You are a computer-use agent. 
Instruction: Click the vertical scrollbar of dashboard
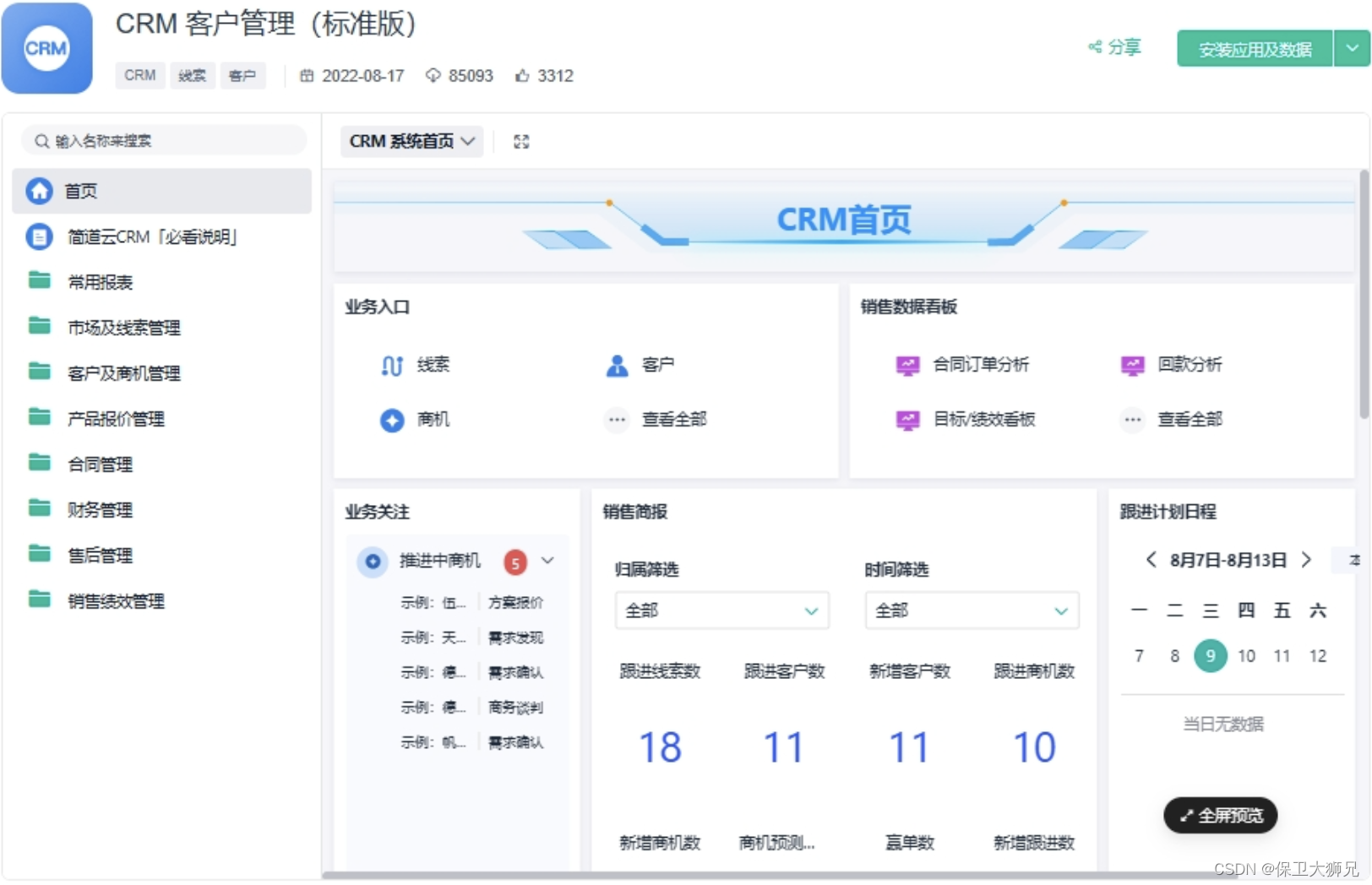(x=1364, y=294)
